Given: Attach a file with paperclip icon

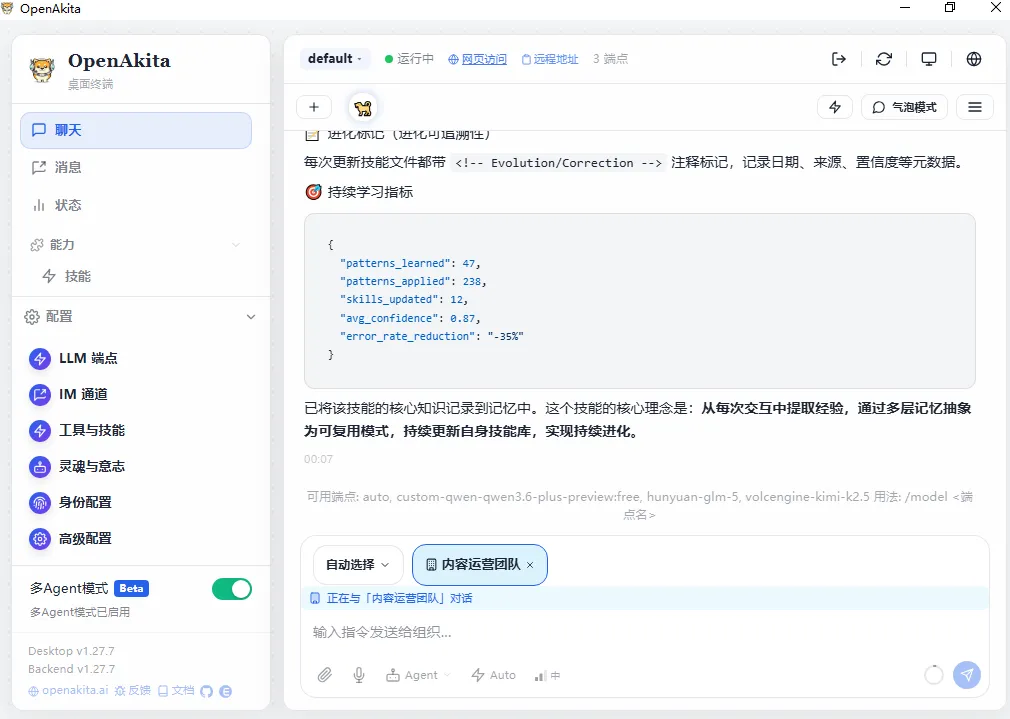Looking at the screenshot, I should 325,675.
